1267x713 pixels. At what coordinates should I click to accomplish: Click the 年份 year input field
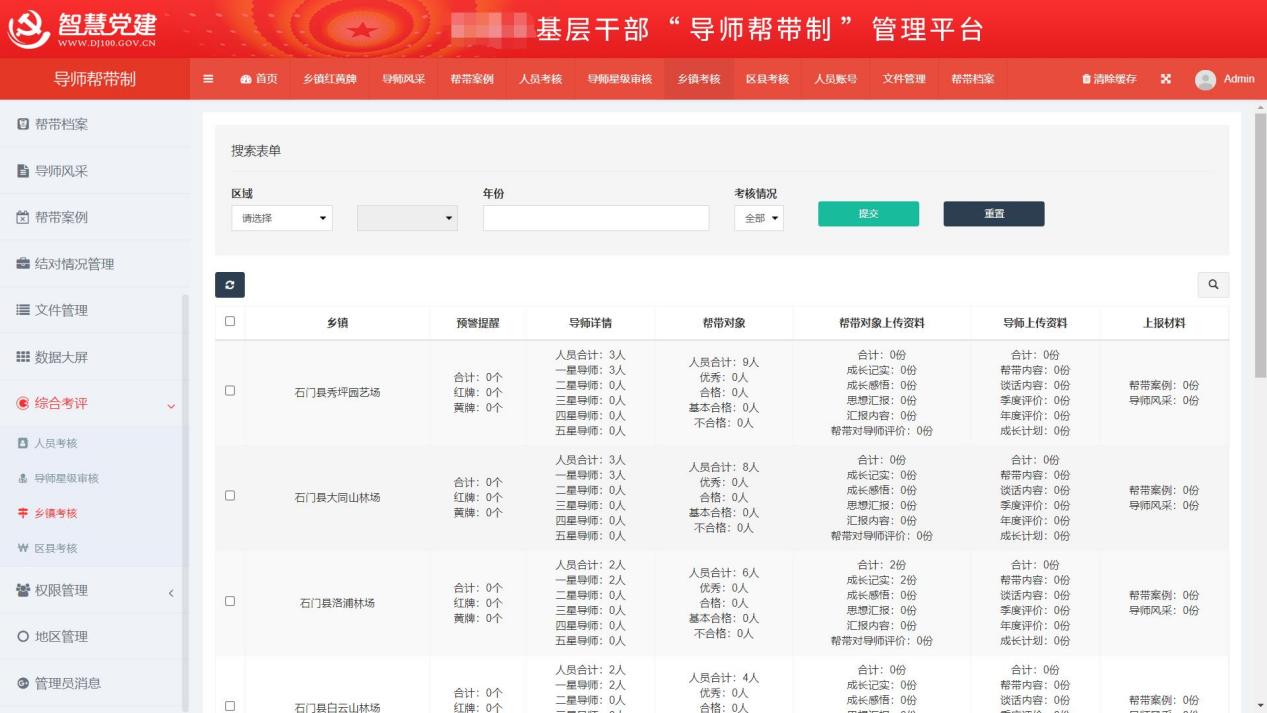click(x=593, y=217)
